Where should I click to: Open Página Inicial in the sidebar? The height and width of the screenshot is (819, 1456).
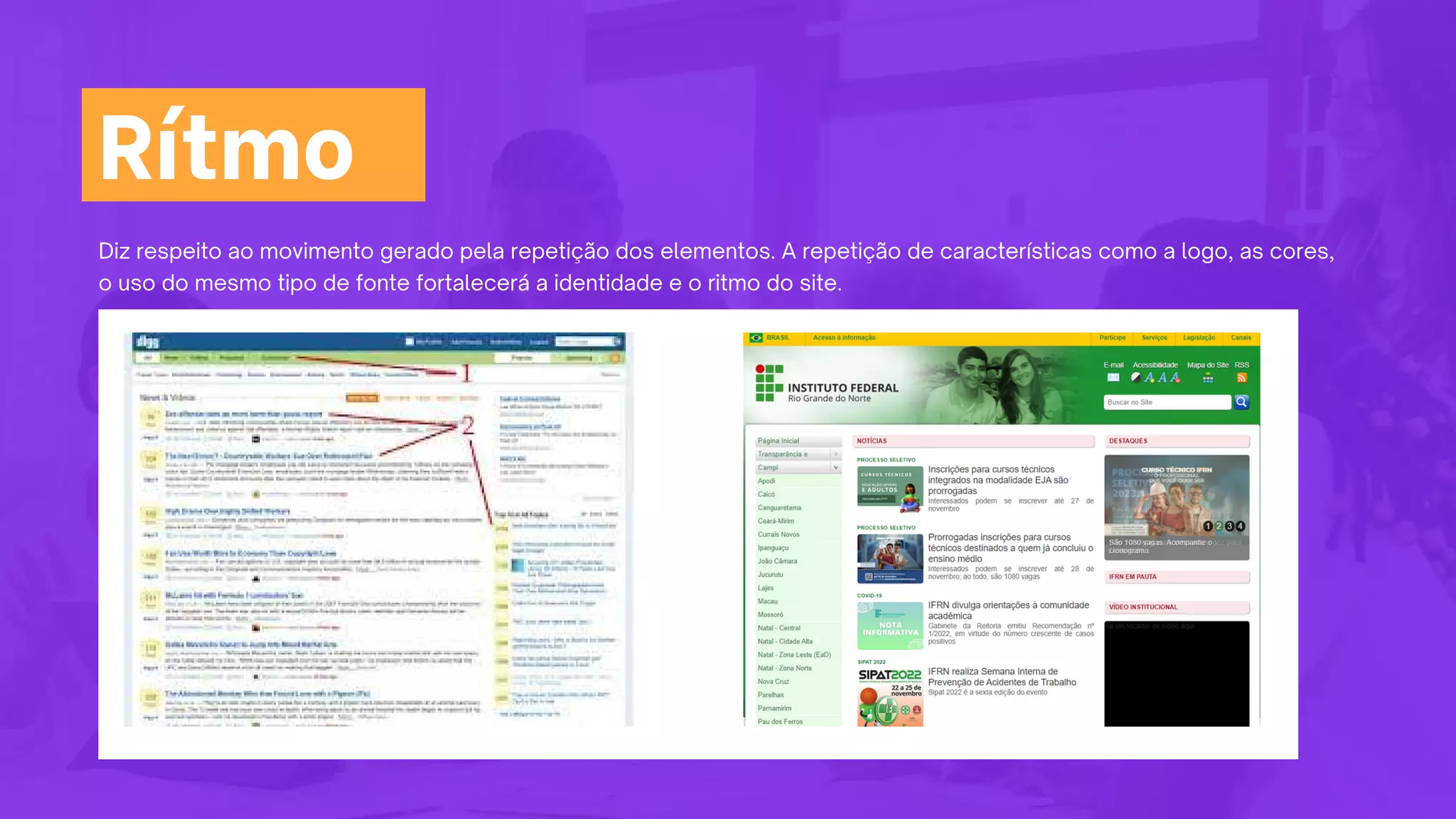(x=778, y=441)
